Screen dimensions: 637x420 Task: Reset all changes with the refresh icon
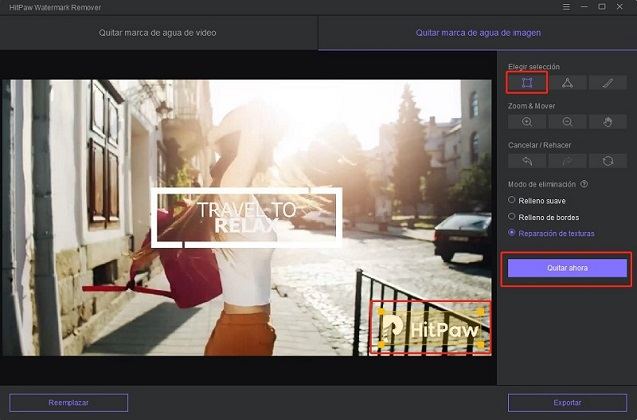point(608,161)
